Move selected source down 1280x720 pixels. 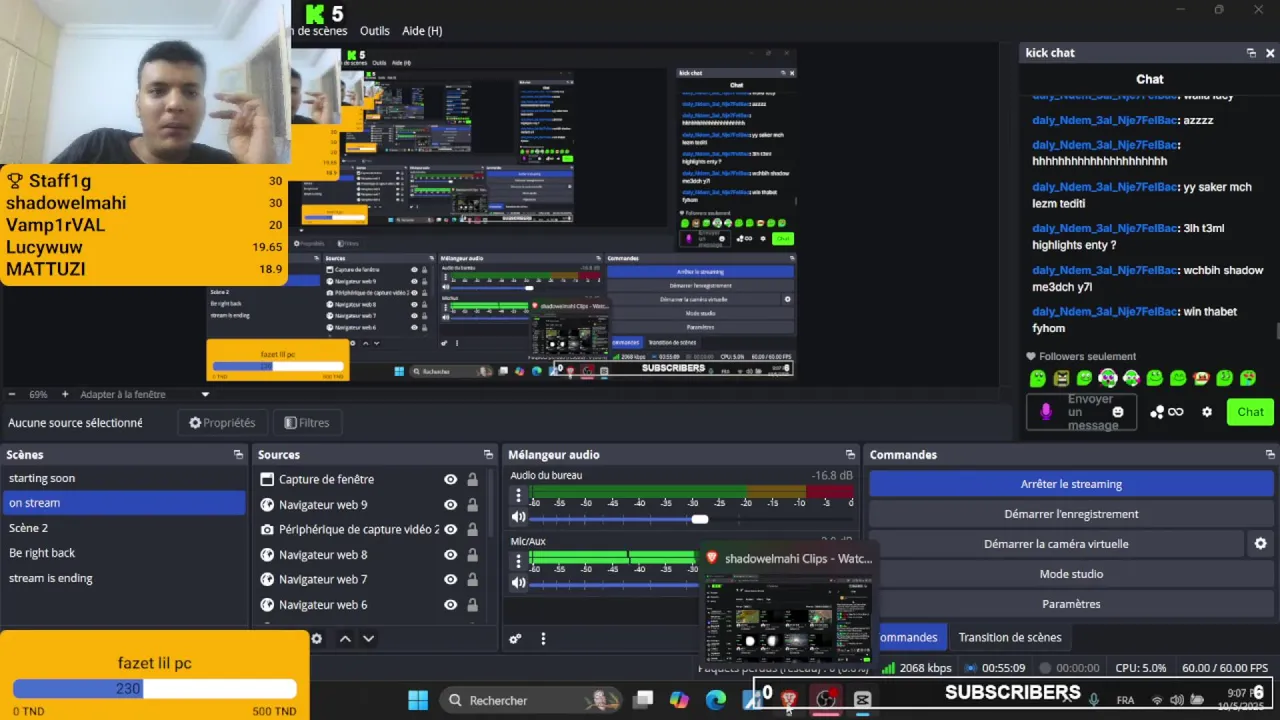368,639
